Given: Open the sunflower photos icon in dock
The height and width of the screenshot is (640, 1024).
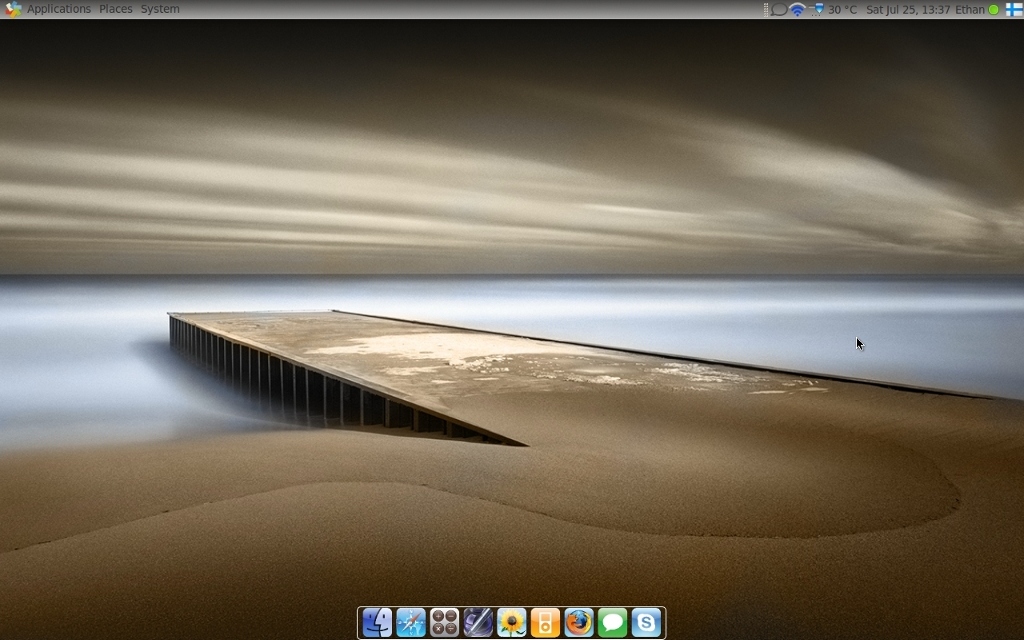Looking at the screenshot, I should (511, 622).
